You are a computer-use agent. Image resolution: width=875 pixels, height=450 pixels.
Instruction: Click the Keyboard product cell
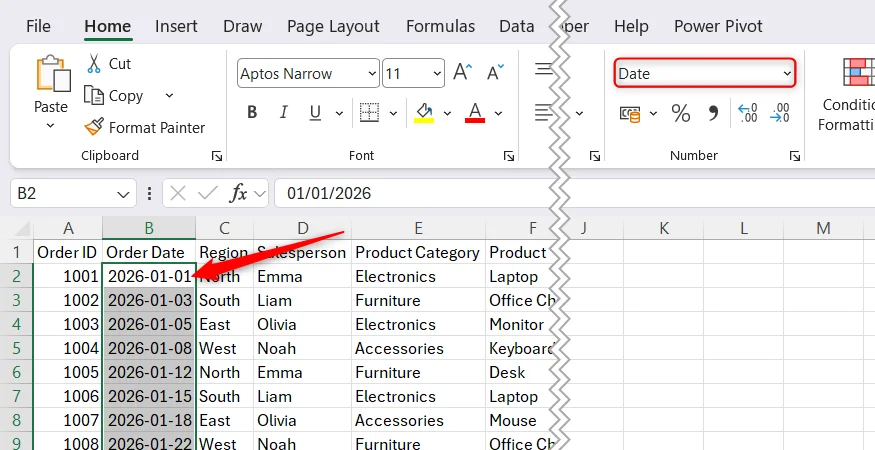tap(522, 348)
